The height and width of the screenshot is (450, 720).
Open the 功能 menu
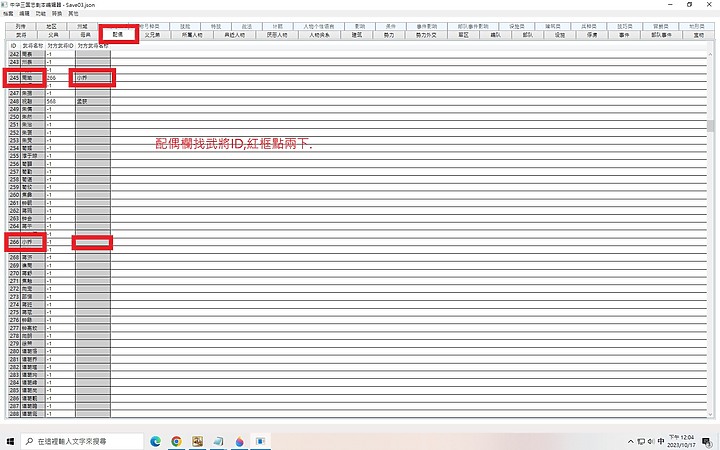click(x=41, y=14)
